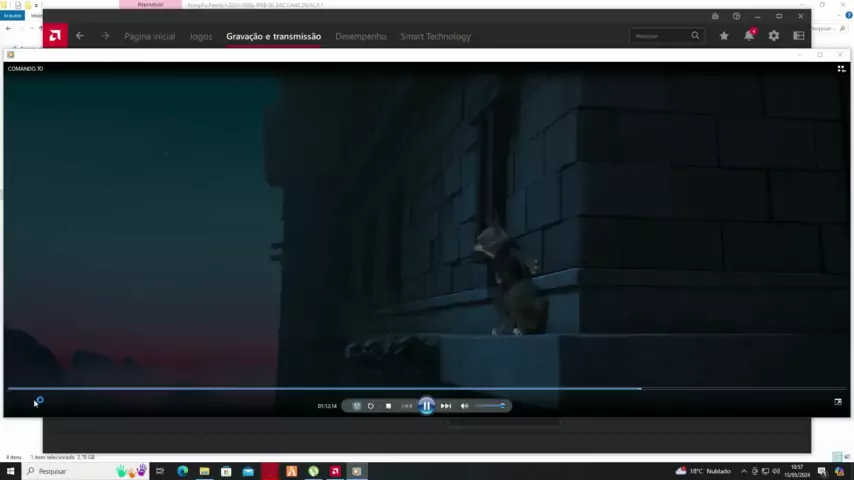Open AMD notifications bell
854x480 pixels.
coord(749,36)
